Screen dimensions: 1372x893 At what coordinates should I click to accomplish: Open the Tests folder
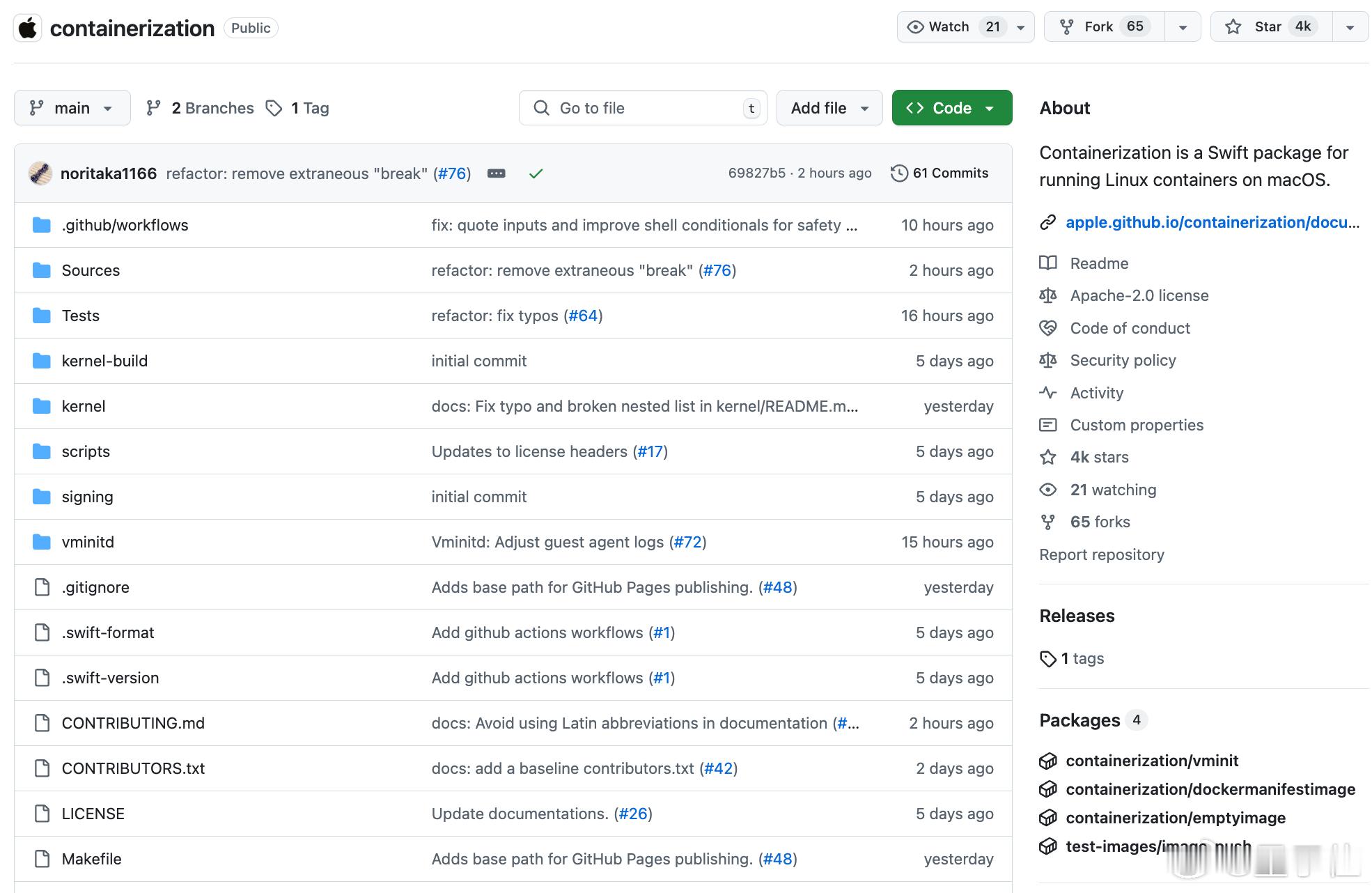click(81, 316)
